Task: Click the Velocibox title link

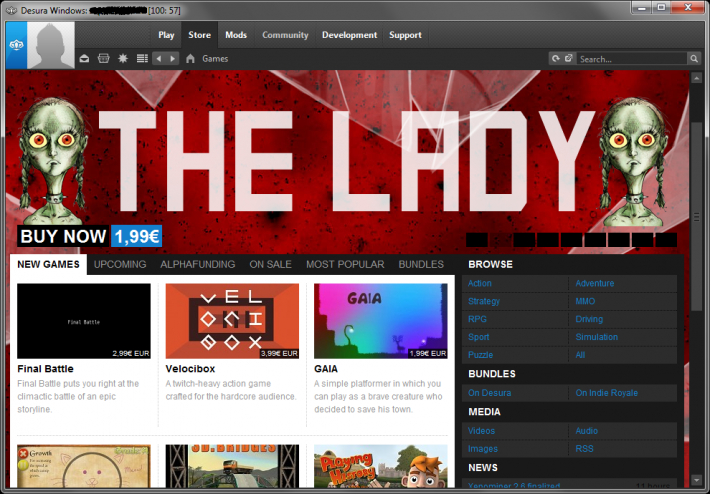Action: 190,369
